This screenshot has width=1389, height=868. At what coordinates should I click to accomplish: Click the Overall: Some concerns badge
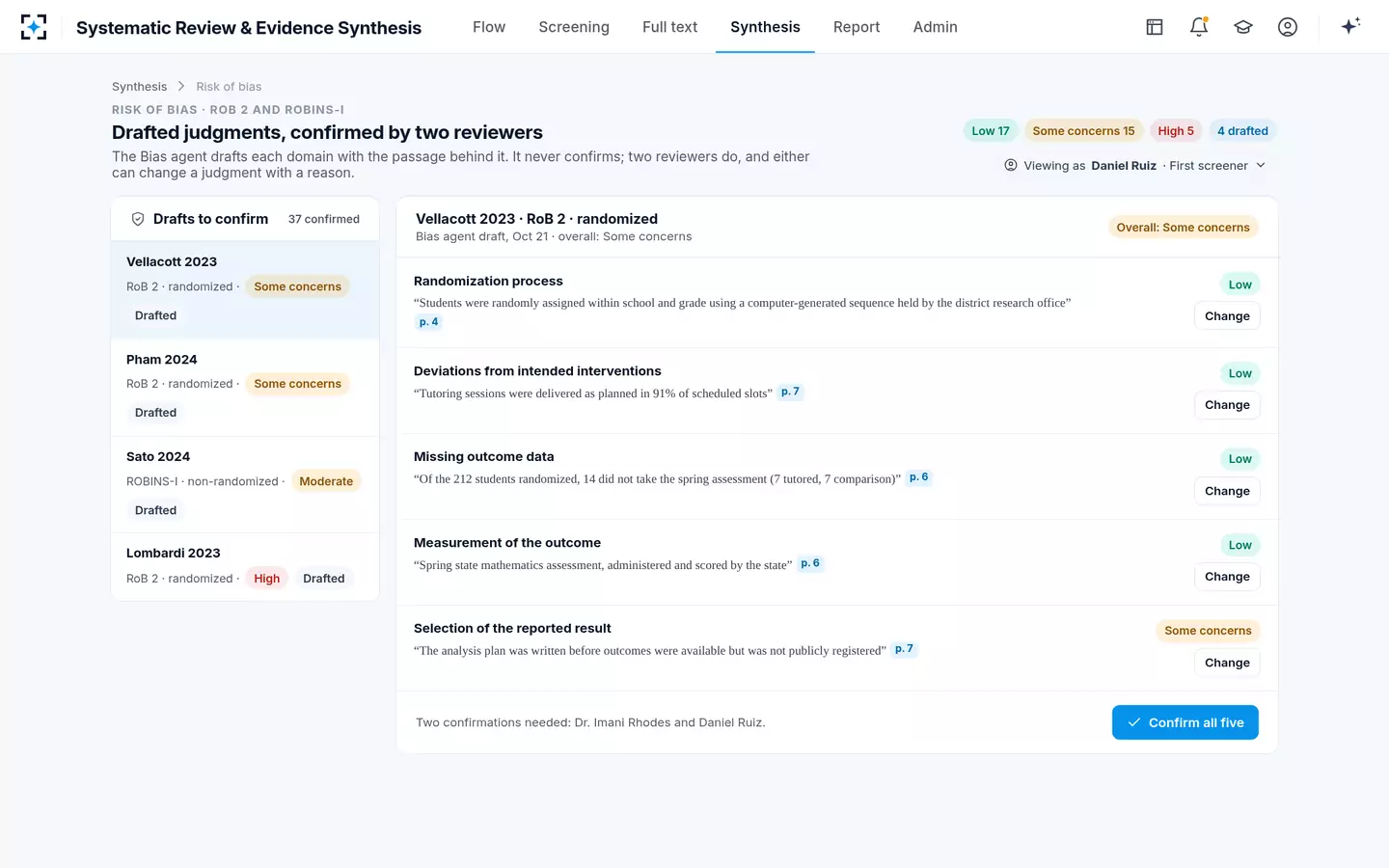(x=1183, y=228)
